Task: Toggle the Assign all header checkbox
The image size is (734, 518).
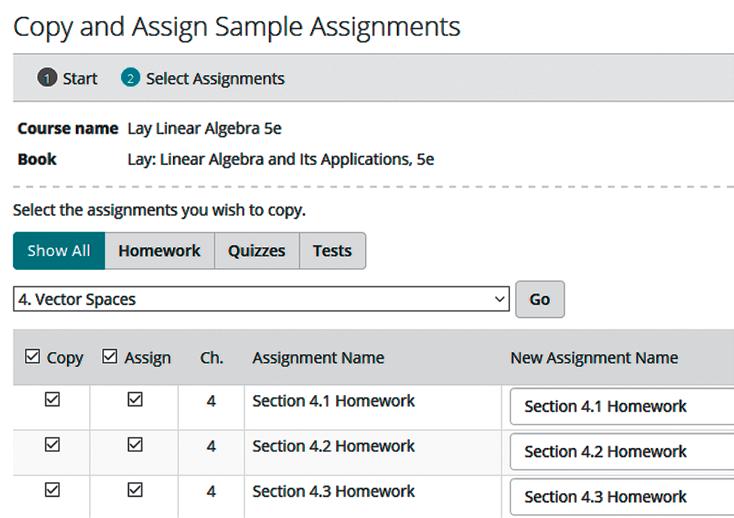Action: 110,357
